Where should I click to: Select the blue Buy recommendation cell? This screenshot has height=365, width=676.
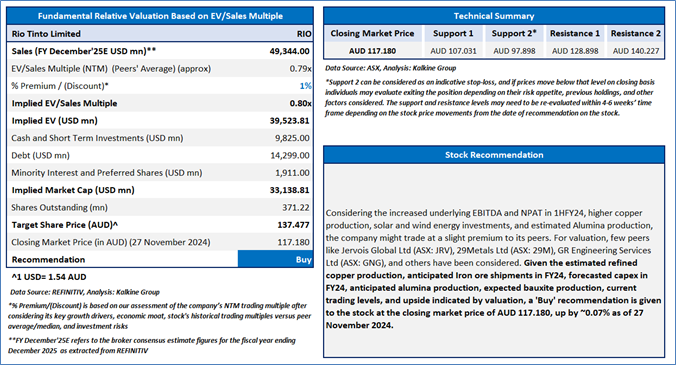coord(275,259)
